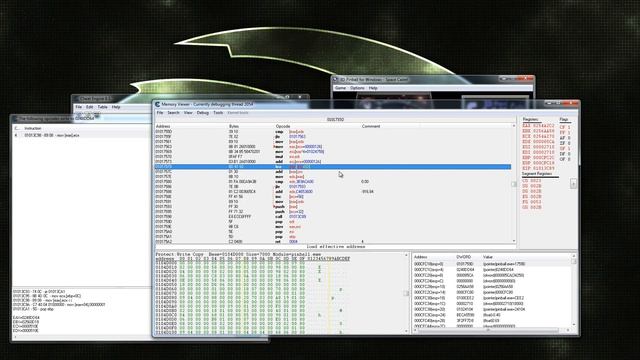Viewport: 640px width, 360px height.
Task: Select first stack row (esp+0)
Action: coord(491,264)
